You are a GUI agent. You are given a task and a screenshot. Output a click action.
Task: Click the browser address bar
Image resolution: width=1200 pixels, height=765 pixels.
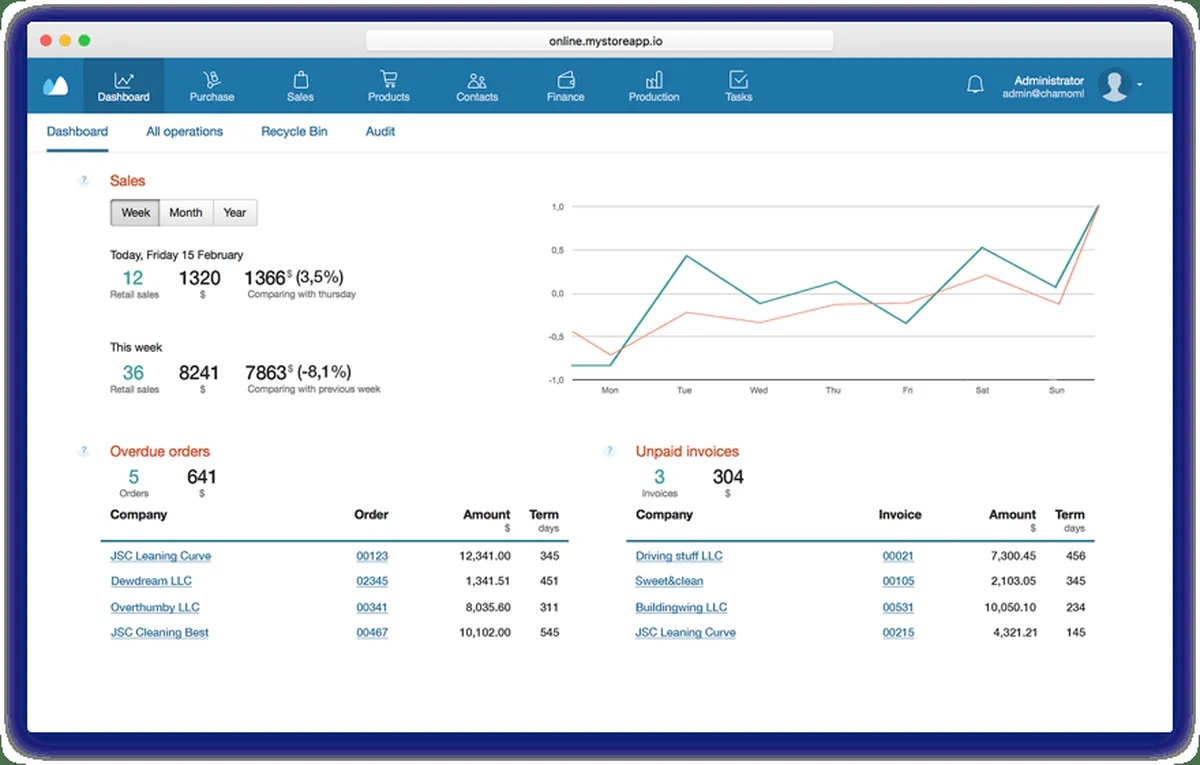(x=599, y=41)
